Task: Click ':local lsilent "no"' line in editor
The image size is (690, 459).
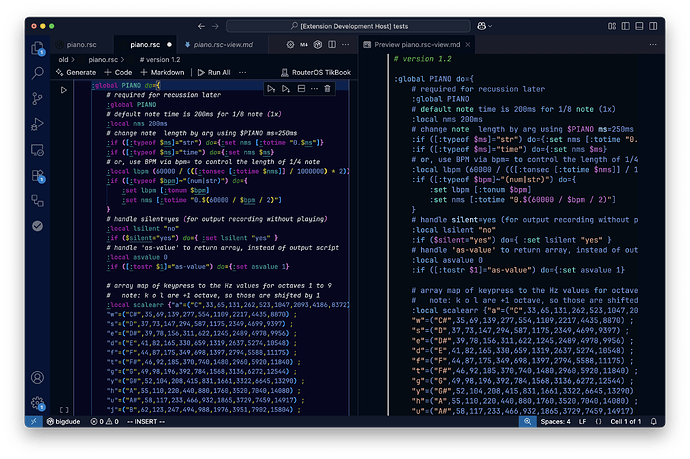Action: [143, 229]
